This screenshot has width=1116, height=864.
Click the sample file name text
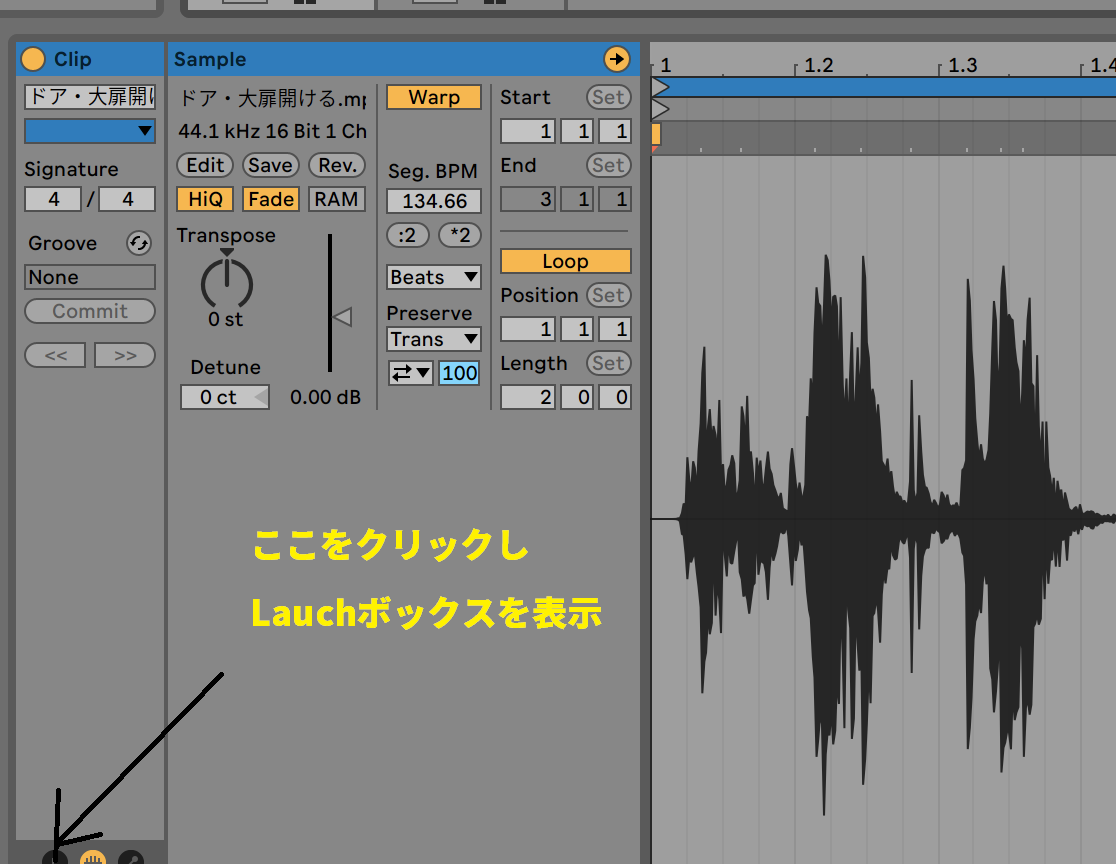point(273,98)
